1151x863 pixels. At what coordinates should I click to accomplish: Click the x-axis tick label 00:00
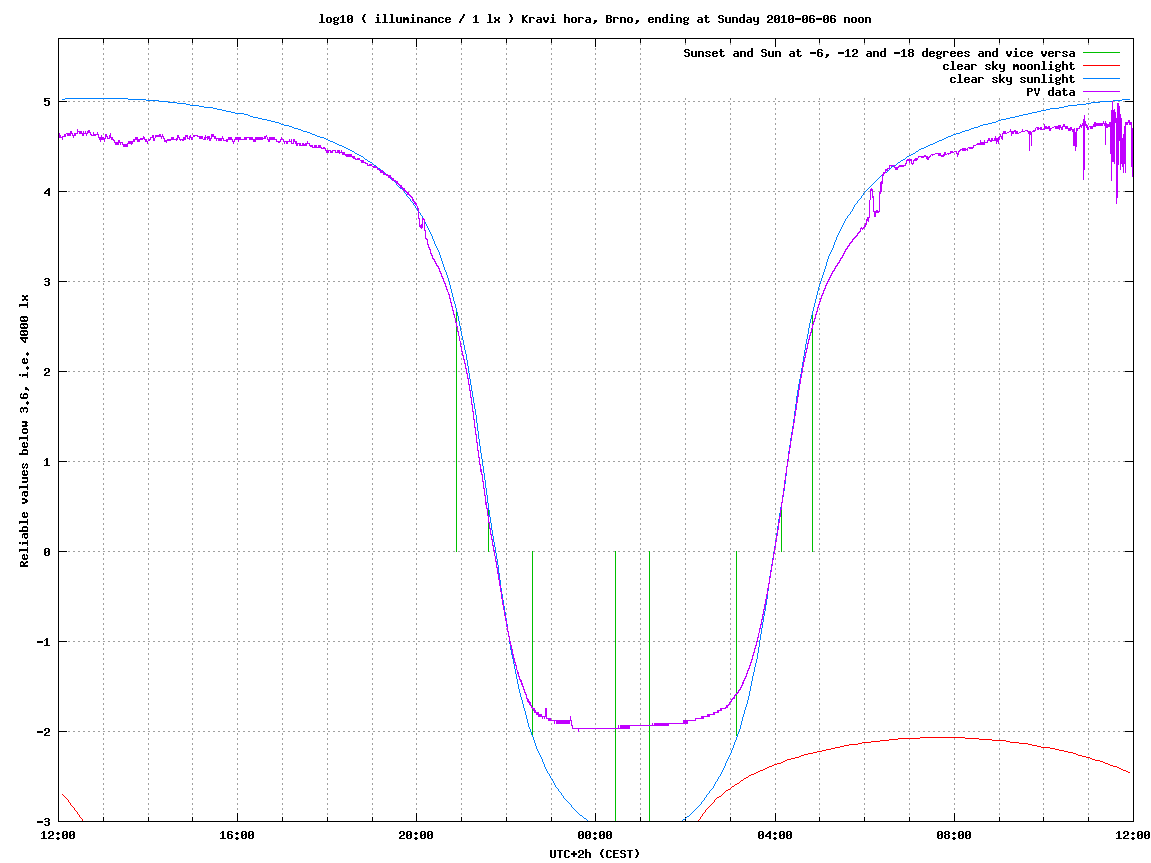(x=595, y=836)
